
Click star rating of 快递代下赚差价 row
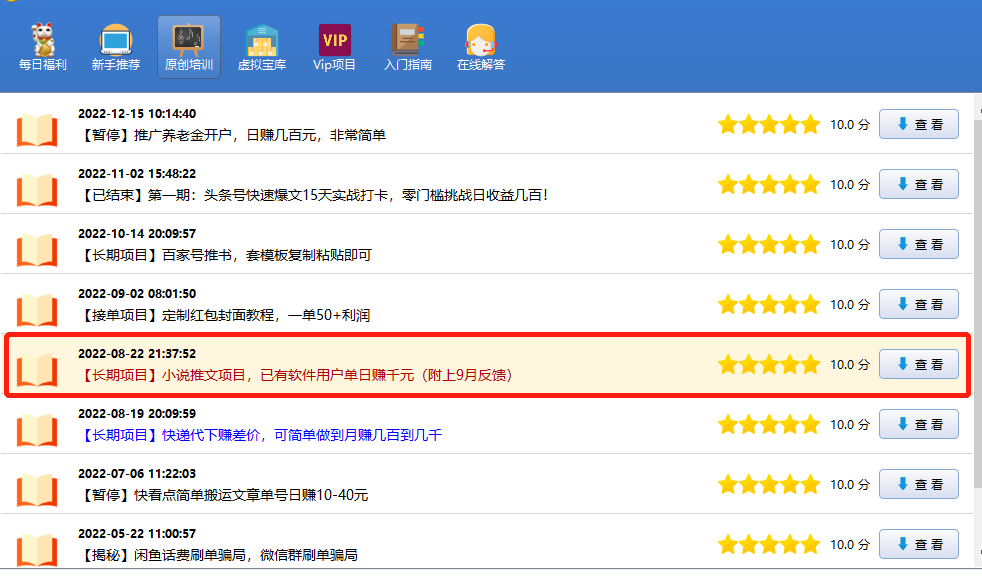click(x=769, y=425)
